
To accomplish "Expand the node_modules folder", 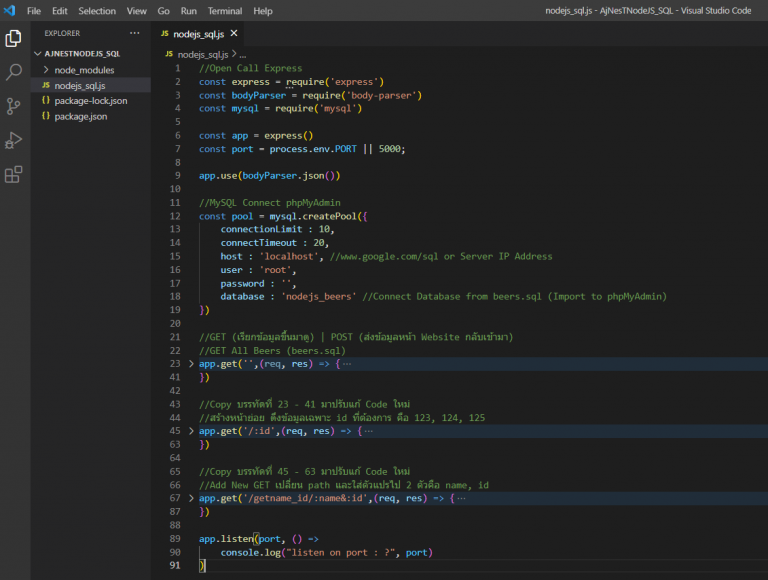I will pyautogui.click(x=84, y=70).
